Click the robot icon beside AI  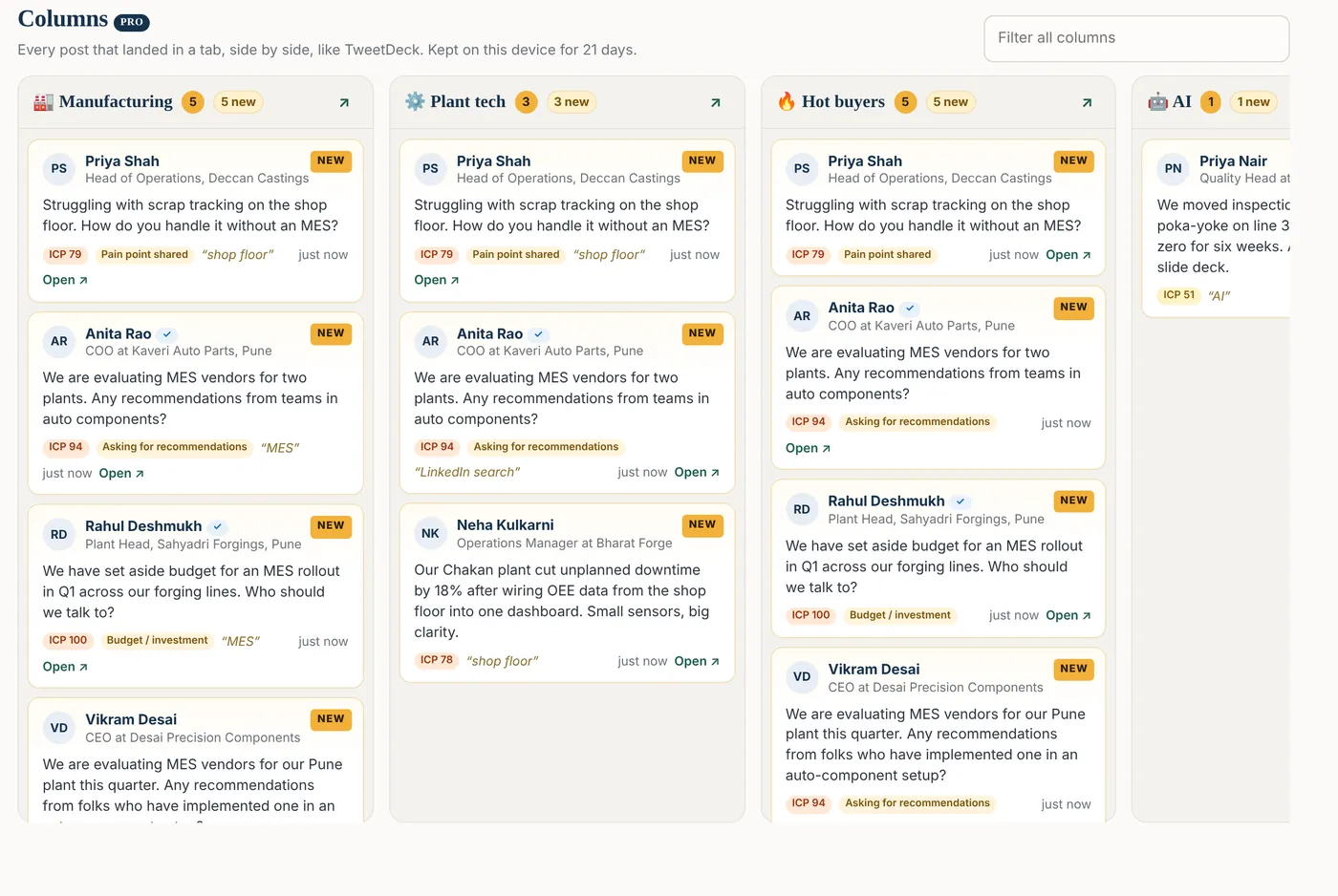pos(1157,101)
